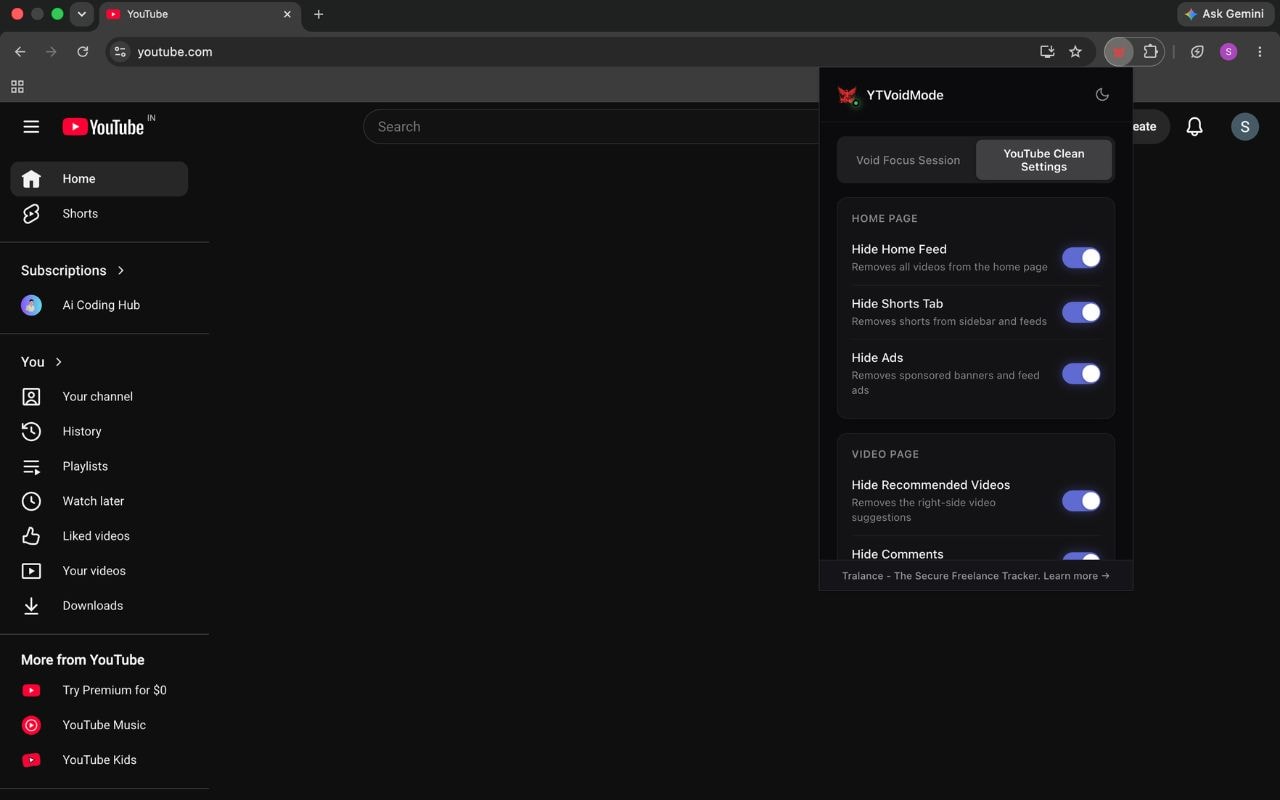Toggle Hide Recommended Videos switch
The image size is (1280, 800).
coord(1081,501)
